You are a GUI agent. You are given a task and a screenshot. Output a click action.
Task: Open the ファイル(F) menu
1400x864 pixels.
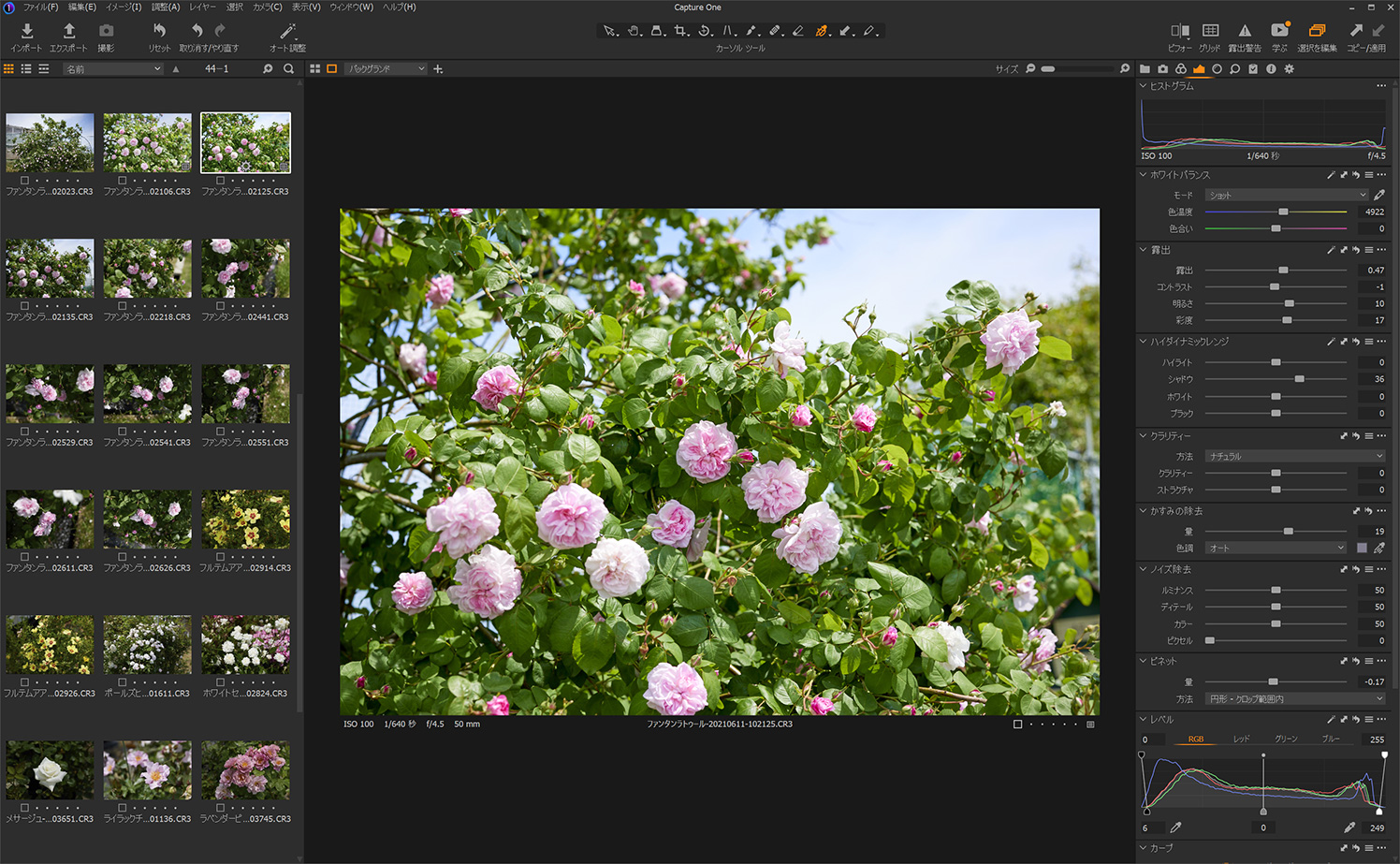(x=40, y=7)
